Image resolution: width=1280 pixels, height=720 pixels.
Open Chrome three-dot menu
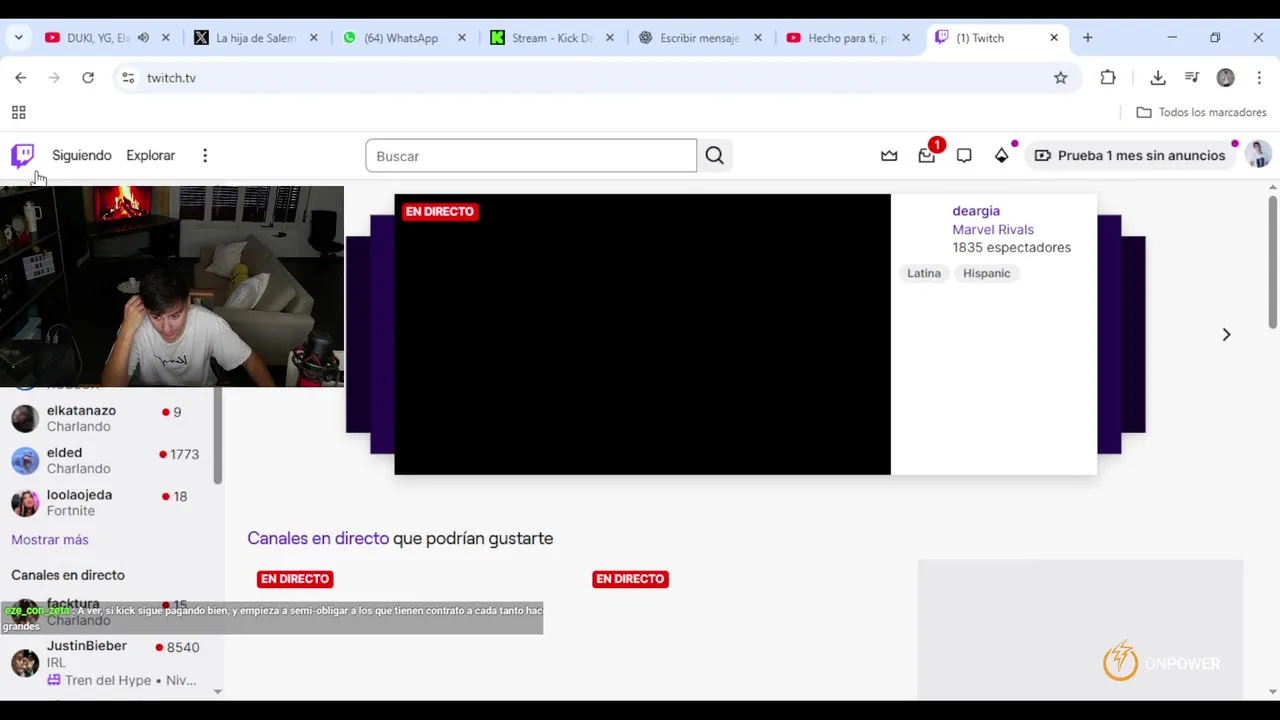(x=1259, y=78)
